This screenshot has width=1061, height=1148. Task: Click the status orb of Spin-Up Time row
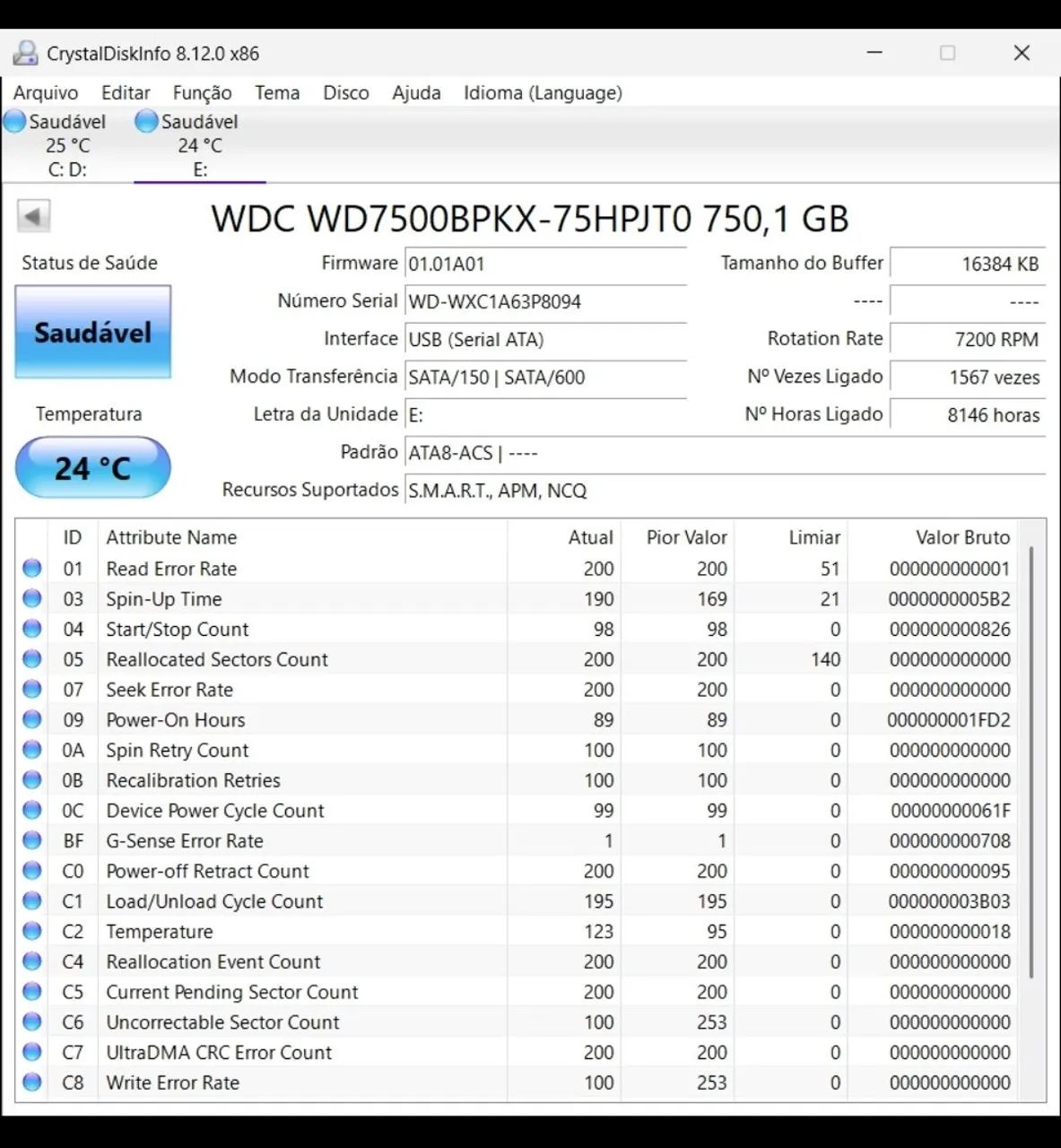[32, 598]
